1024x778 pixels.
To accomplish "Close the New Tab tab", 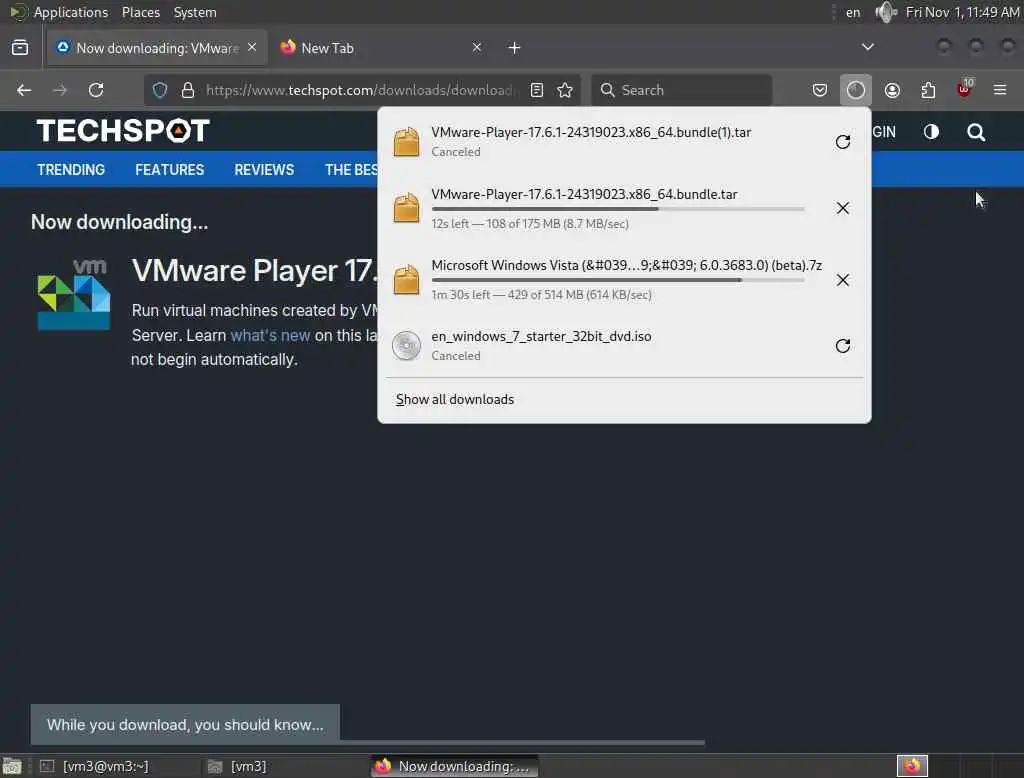I will (477, 48).
